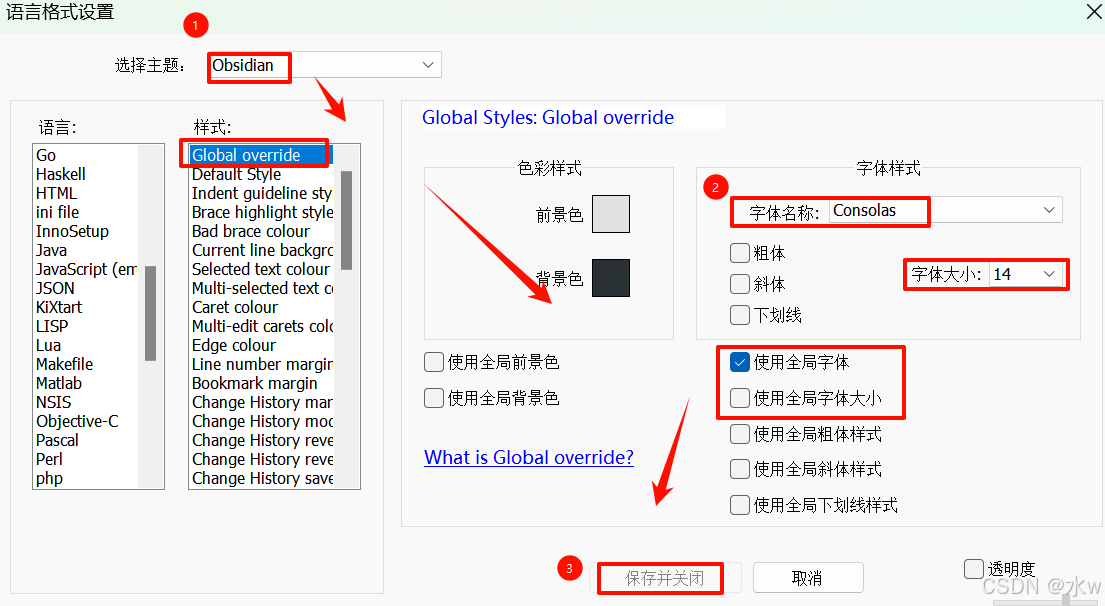Select Edge colour style entry
This screenshot has width=1105, height=606.
(x=261, y=345)
